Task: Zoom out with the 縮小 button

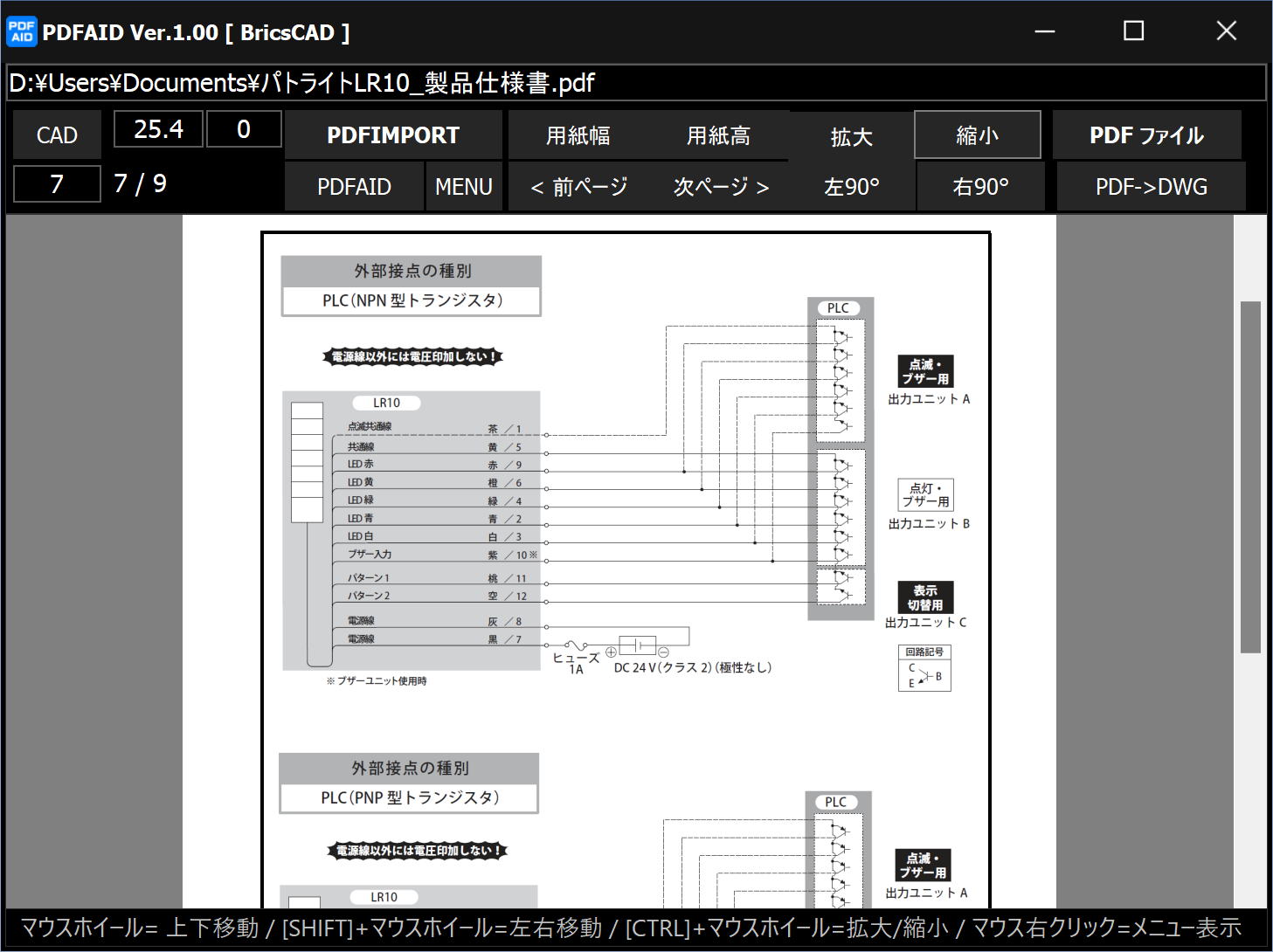Action: (978, 135)
